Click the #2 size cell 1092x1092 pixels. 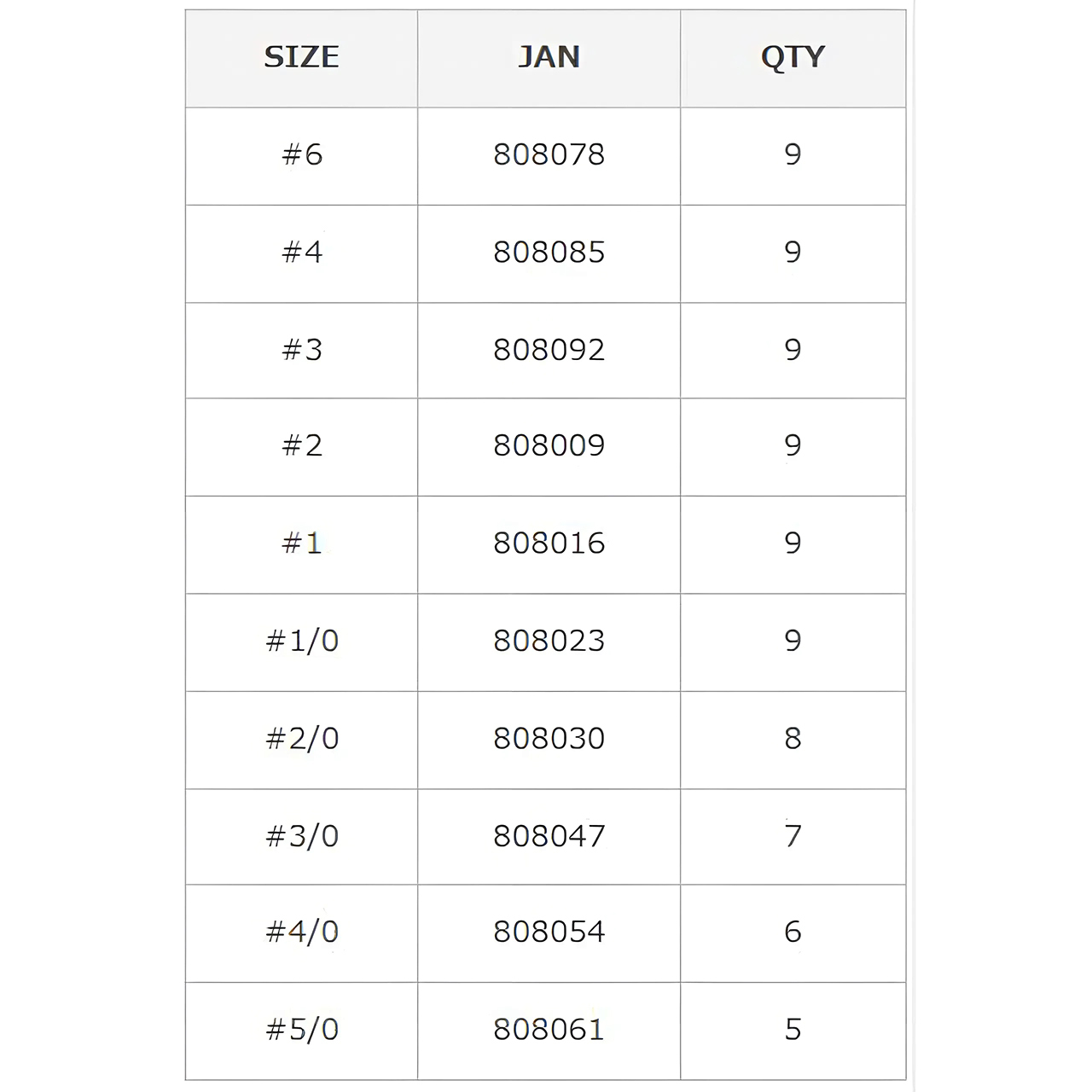point(302,445)
